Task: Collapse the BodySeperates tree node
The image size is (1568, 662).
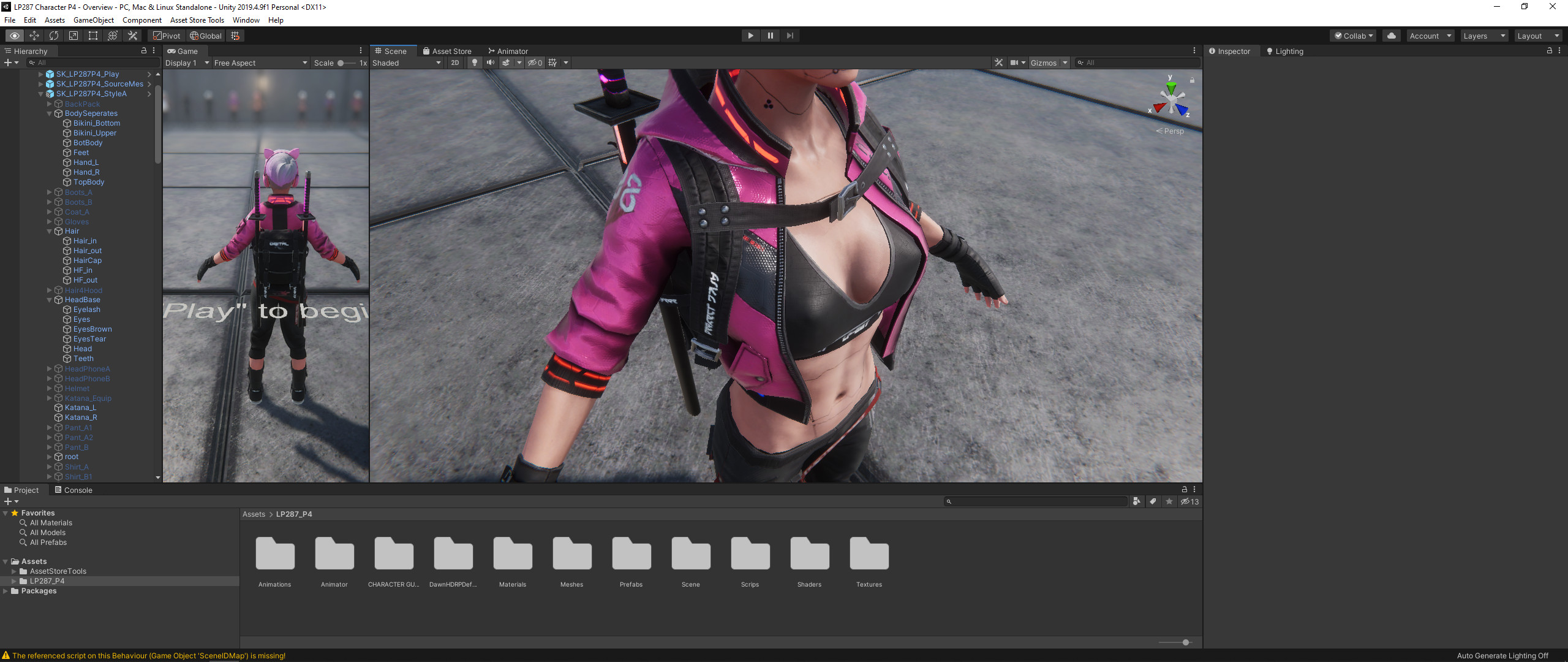Action: 50,113
